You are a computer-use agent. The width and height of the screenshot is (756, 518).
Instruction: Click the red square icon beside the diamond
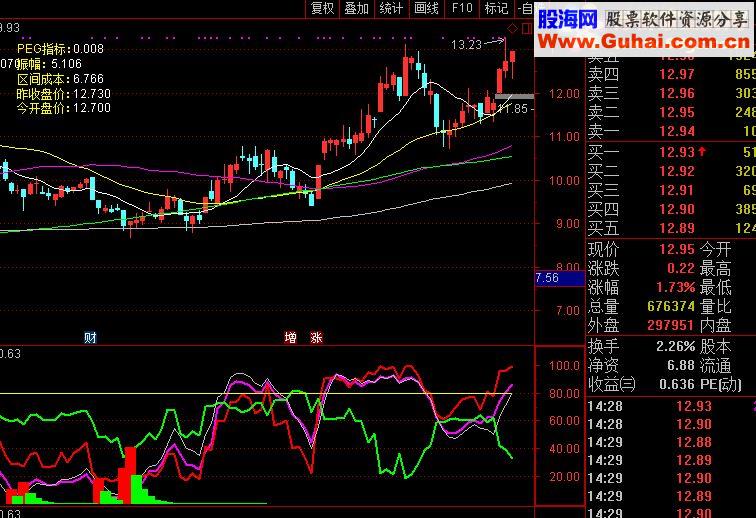tap(527, 29)
